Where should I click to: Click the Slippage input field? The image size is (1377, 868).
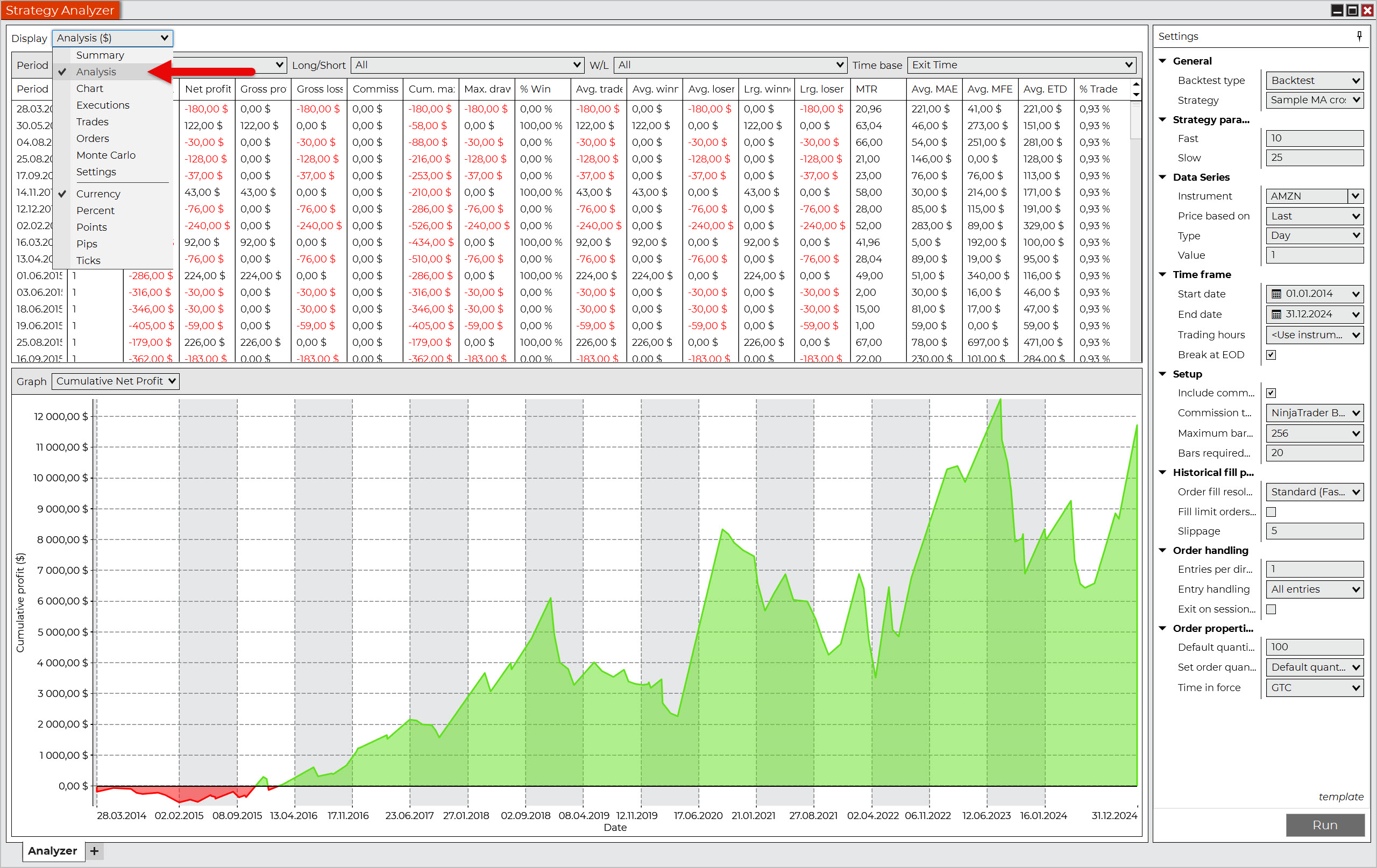(x=1314, y=531)
